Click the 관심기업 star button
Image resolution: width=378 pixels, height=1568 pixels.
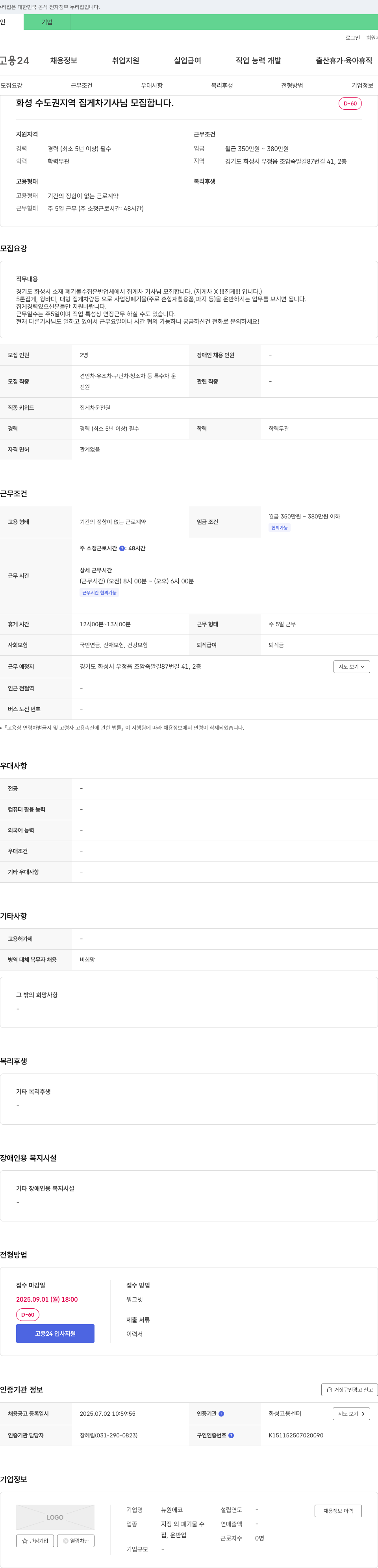35,1540
